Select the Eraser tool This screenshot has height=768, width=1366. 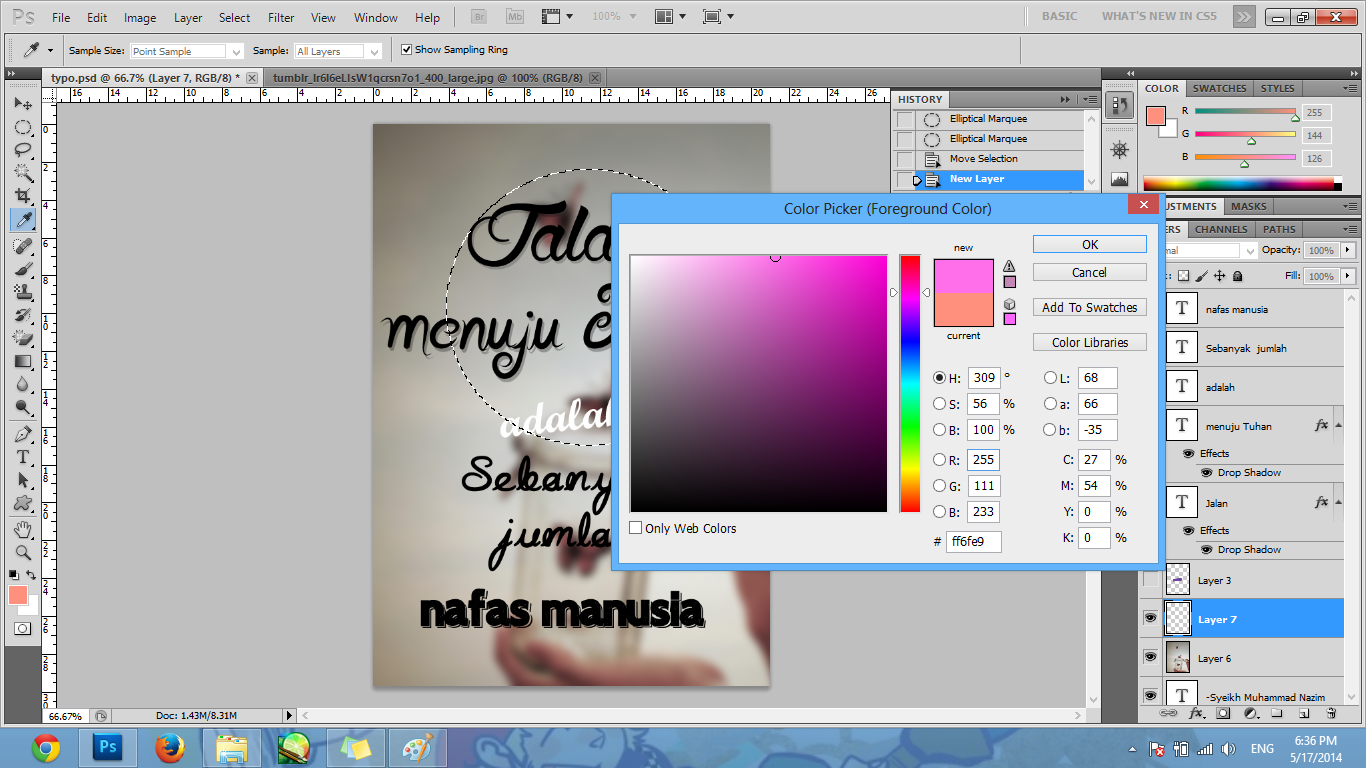[x=22, y=337]
